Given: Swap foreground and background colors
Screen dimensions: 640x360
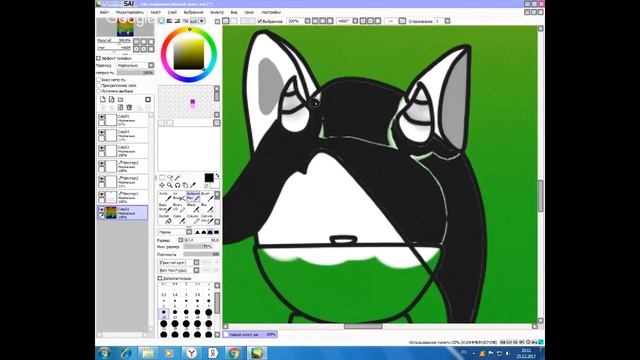Looking at the screenshot, I should click(217, 176).
